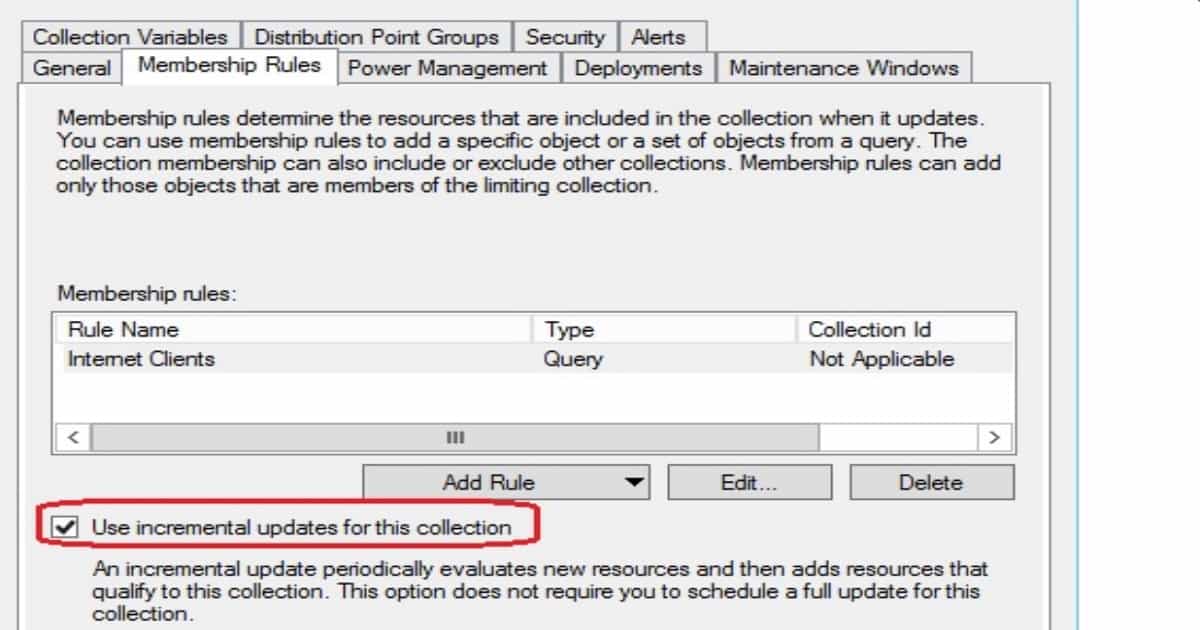The height and width of the screenshot is (630, 1200).
Task: Go to the General tab
Action: pos(71,68)
